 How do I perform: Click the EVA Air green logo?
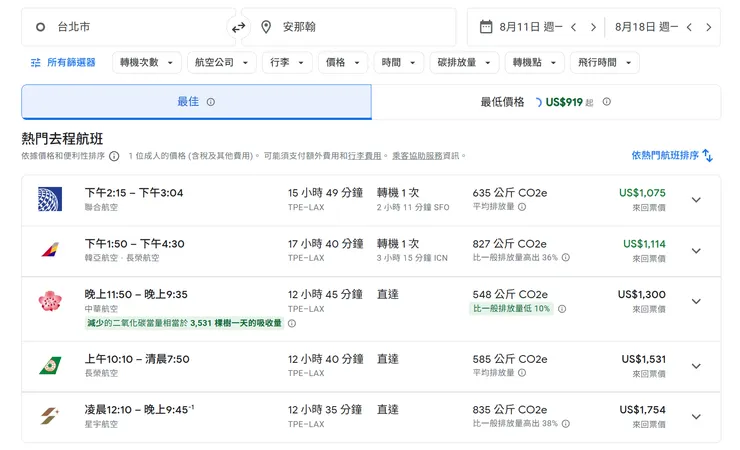pos(50,366)
